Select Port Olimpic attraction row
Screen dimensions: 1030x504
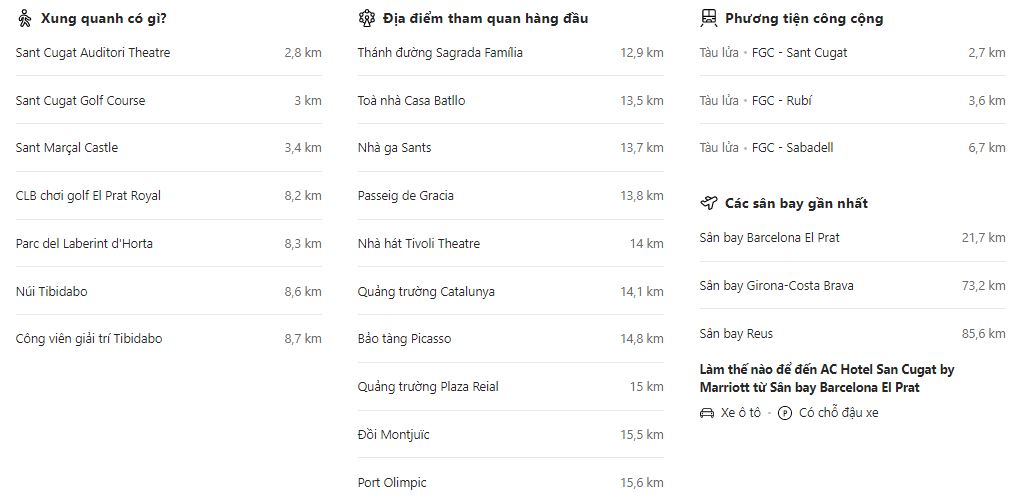(392, 483)
